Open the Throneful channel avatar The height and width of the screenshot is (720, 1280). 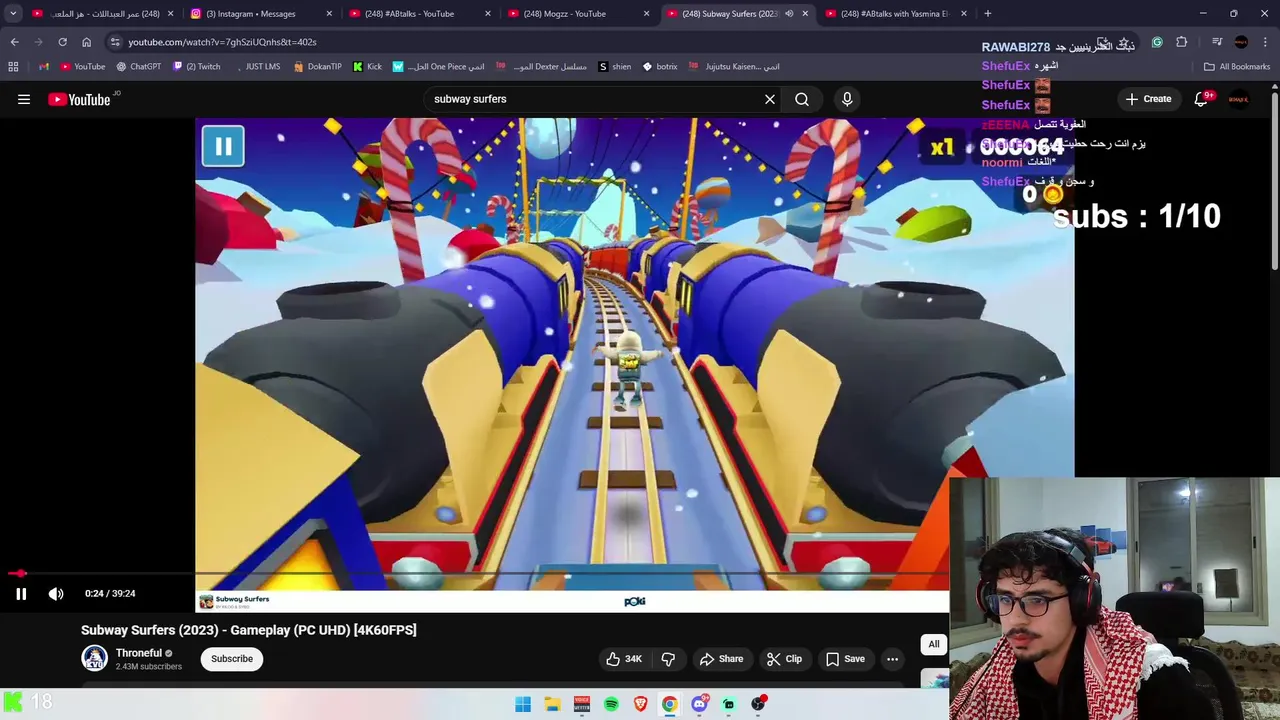coord(94,658)
